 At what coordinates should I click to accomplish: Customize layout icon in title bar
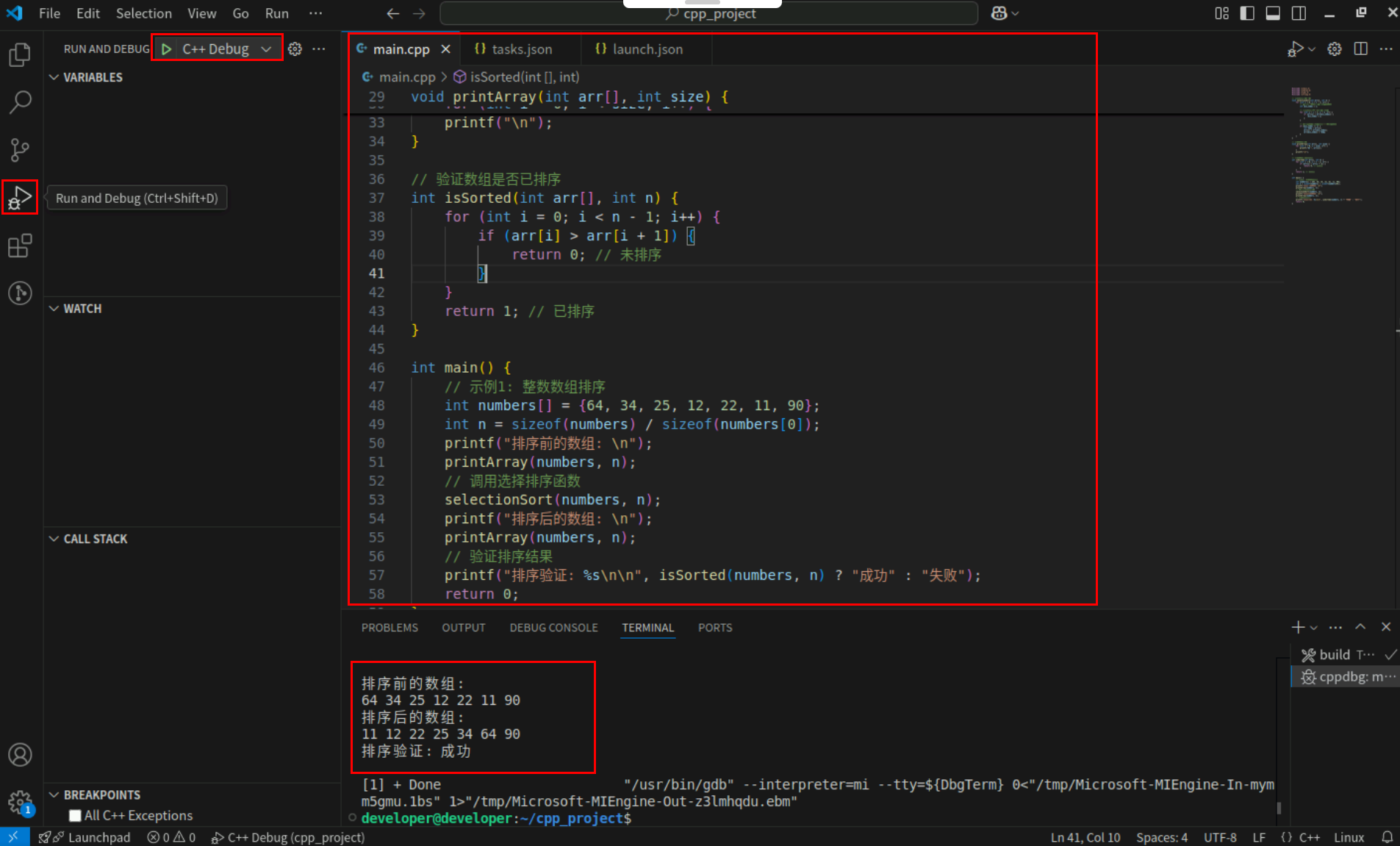[1221, 13]
